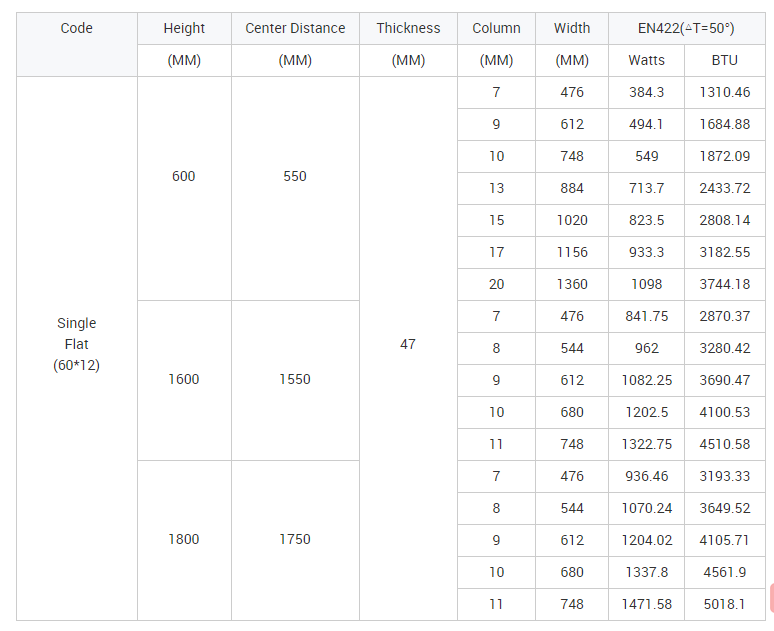Click the 1082.25 watts cell
The height and width of the screenshot is (631, 774).
click(646, 380)
